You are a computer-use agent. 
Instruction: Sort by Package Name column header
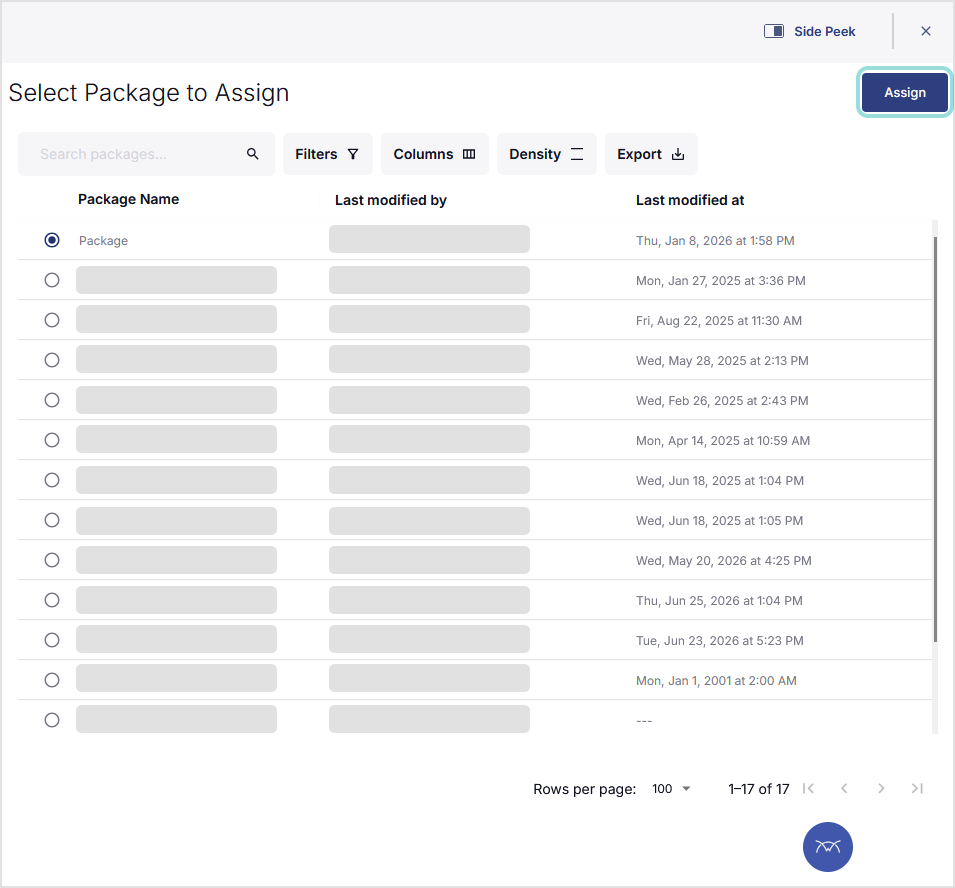click(x=129, y=199)
